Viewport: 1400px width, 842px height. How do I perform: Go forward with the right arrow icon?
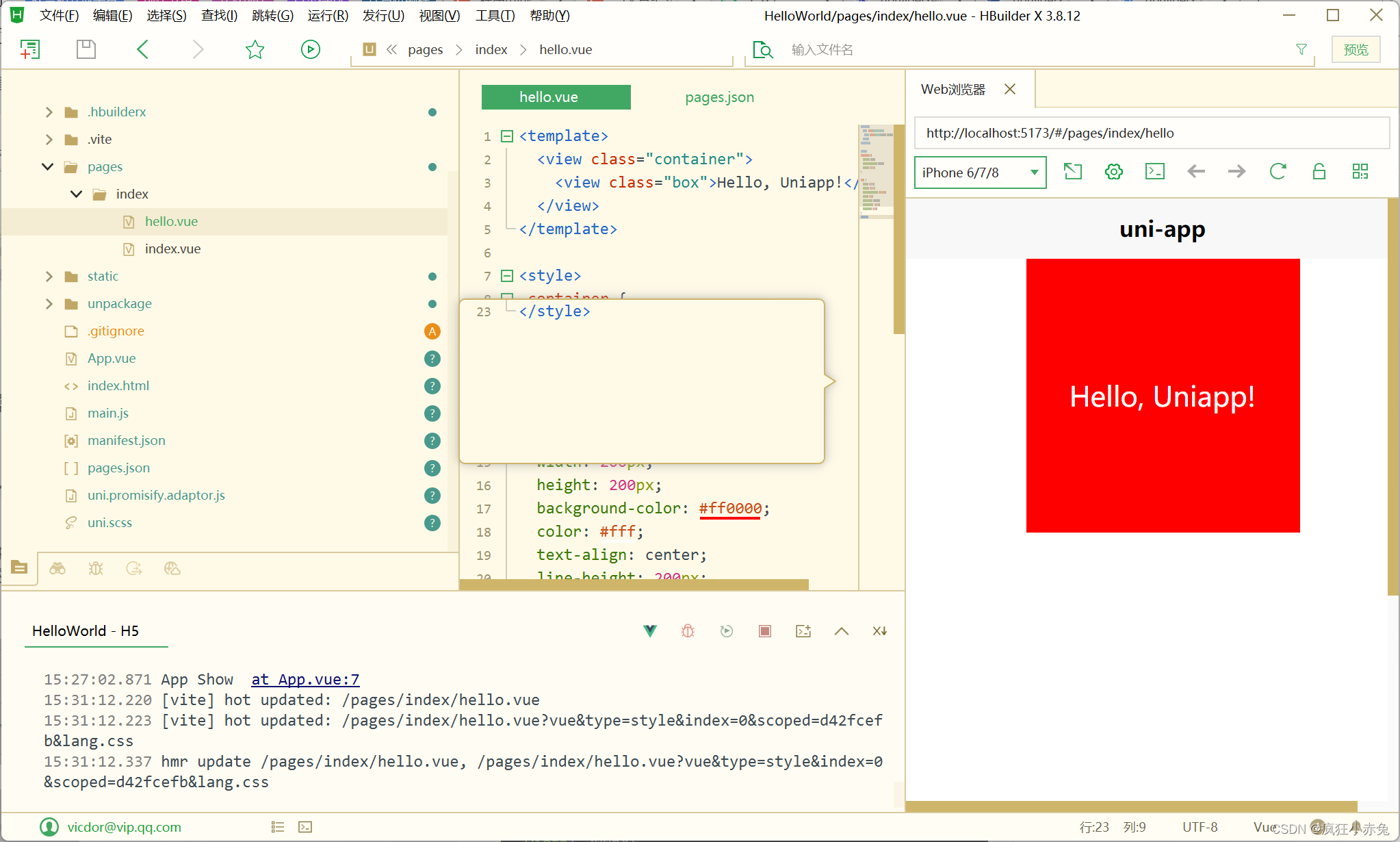(198, 49)
